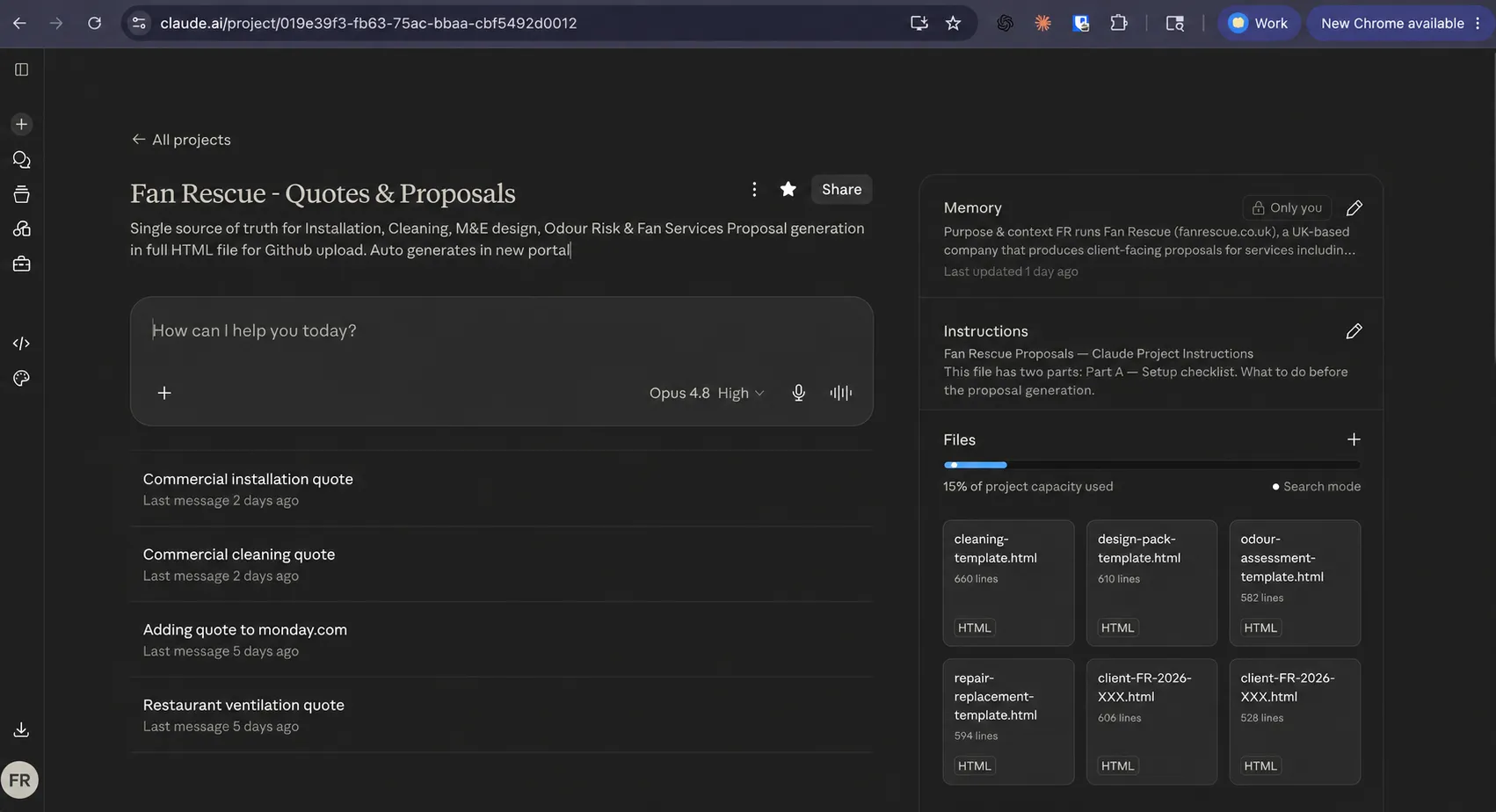Install app icon in address bar
The image size is (1496, 812).
click(x=919, y=23)
